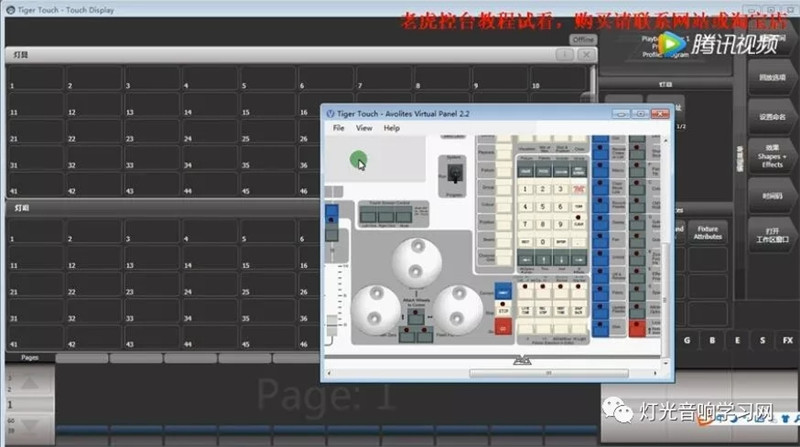Image resolution: width=800 pixels, height=447 pixels.
Task: Click keypad digit 7 on virtual panel
Action: coord(526,224)
